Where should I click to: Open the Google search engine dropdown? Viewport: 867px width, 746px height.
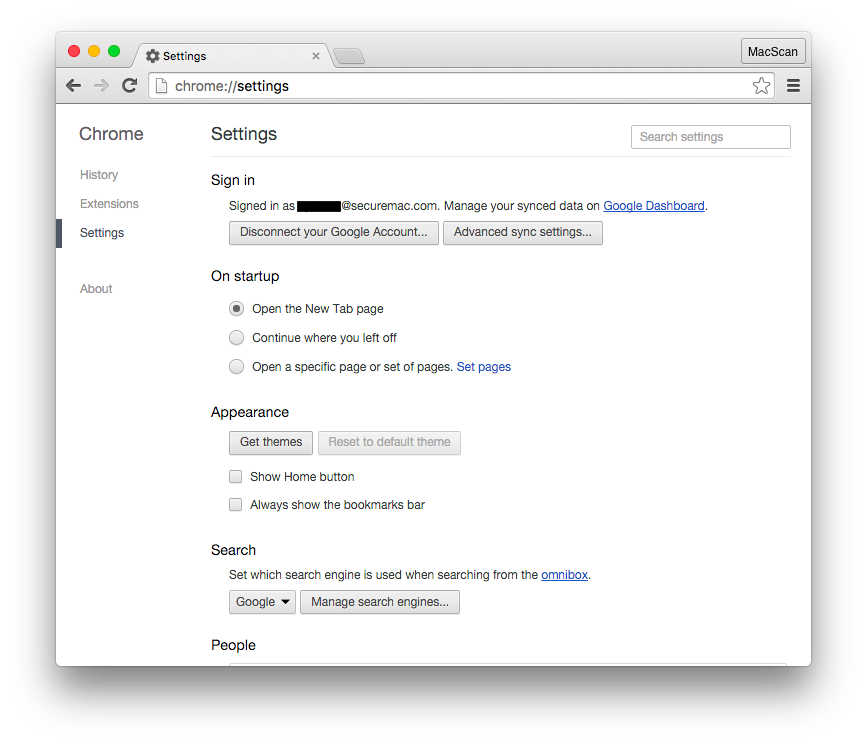click(x=263, y=602)
